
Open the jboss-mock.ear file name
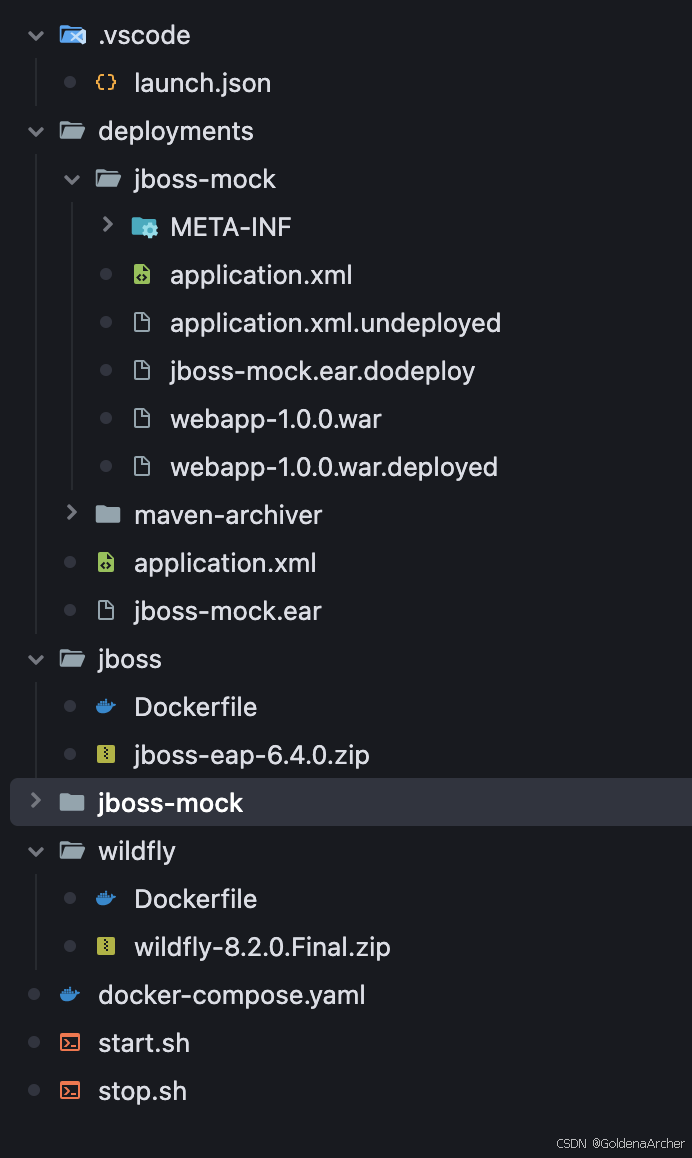tap(227, 611)
